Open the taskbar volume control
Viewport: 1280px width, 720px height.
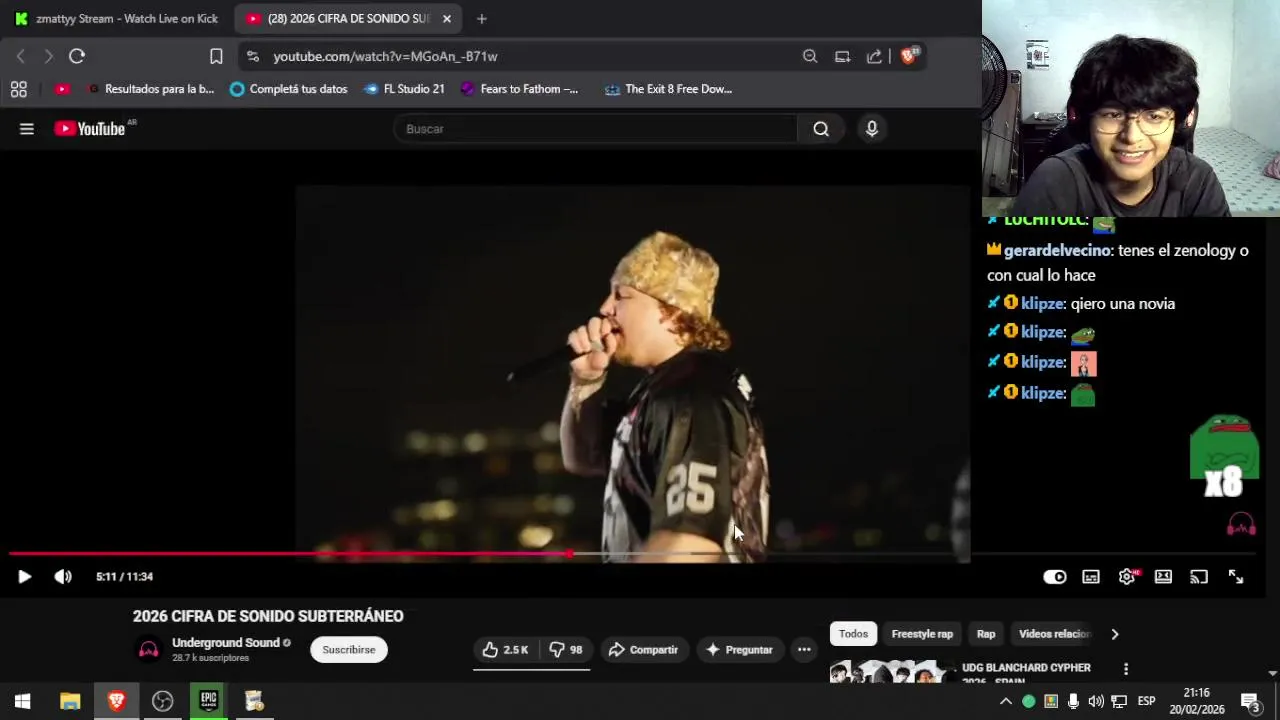coord(1096,701)
